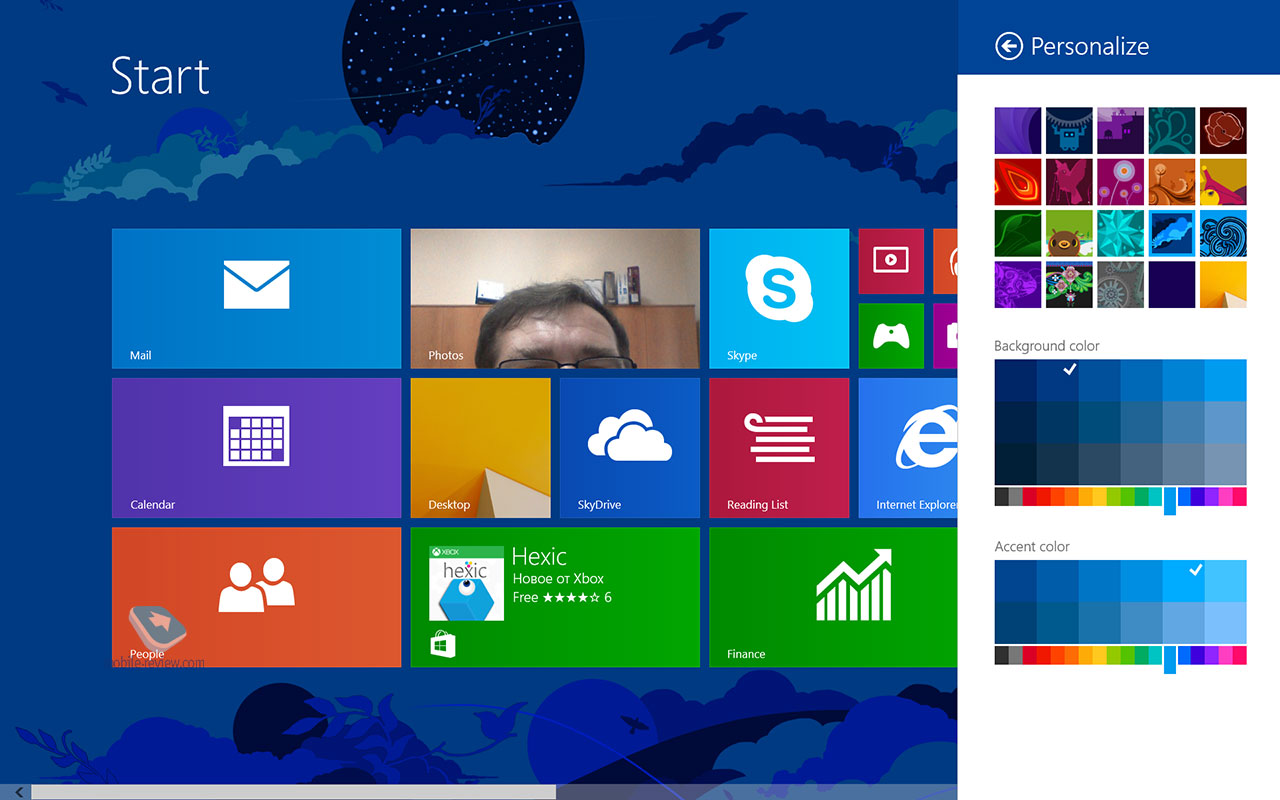The width and height of the screenshot is (1280, 800).
Task: Open the Finance tile
Action: (833, 597)
